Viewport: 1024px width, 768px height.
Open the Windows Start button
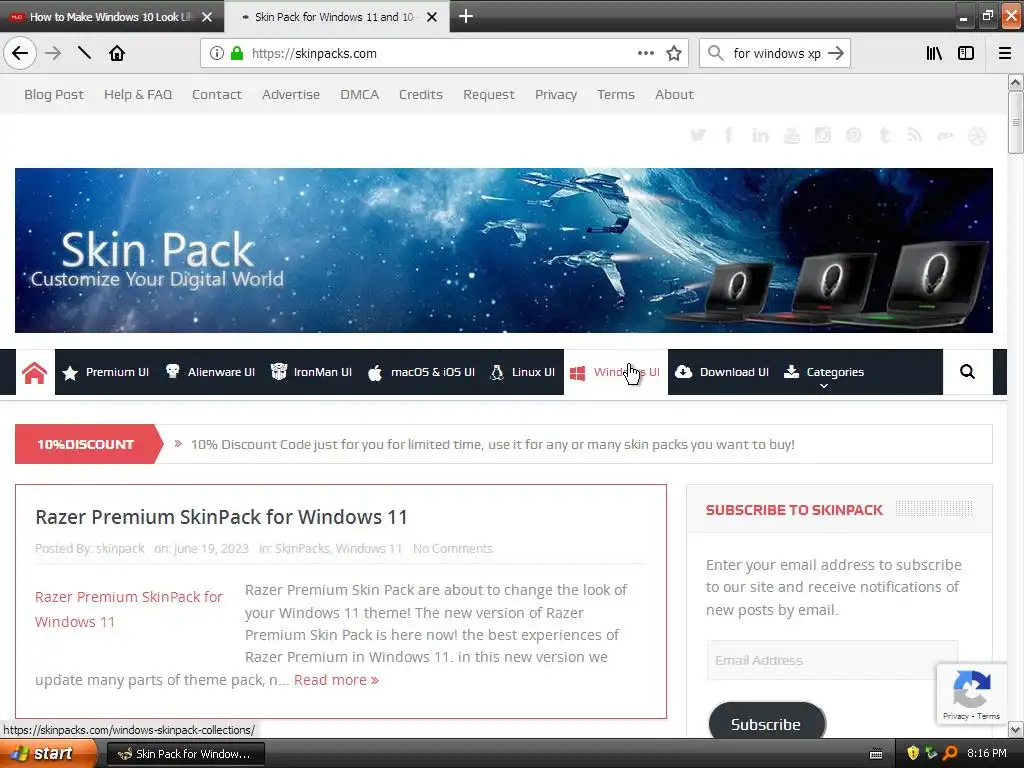click(x=49, y=754)
